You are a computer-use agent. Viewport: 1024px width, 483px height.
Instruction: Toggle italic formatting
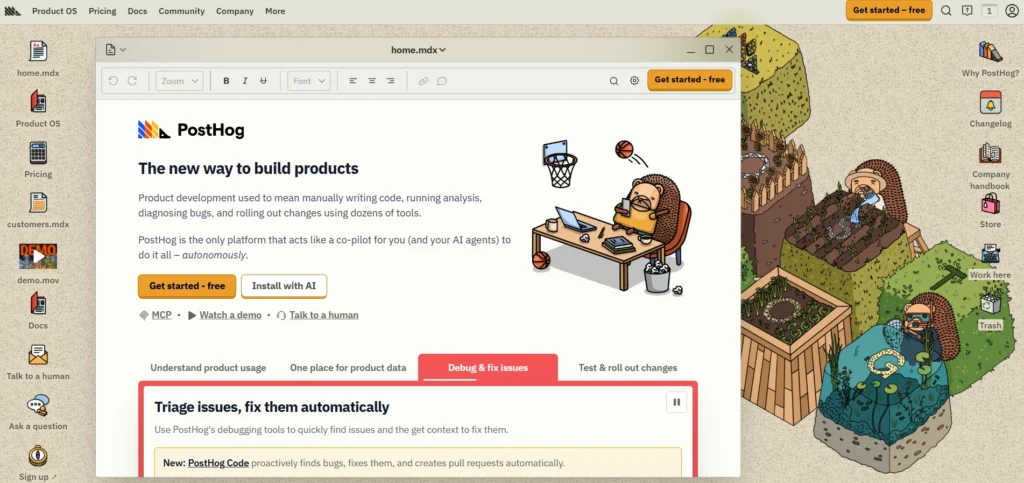(245, 81)
